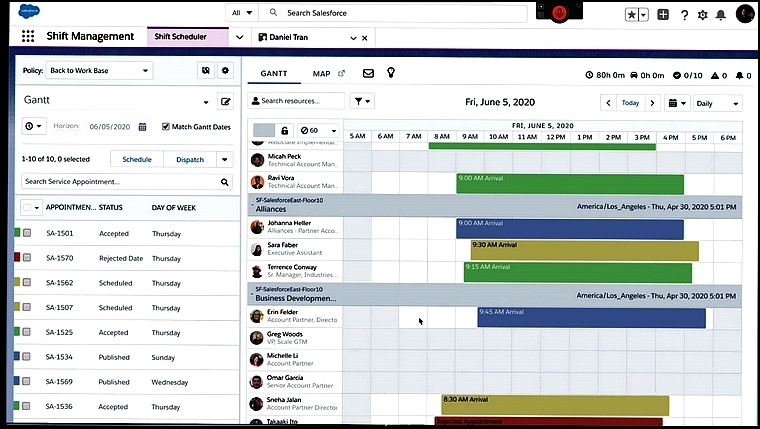Open the Notifications bell in header
Image resolution: width=760 pixels, height=429 pixels.
click(721, 15)
